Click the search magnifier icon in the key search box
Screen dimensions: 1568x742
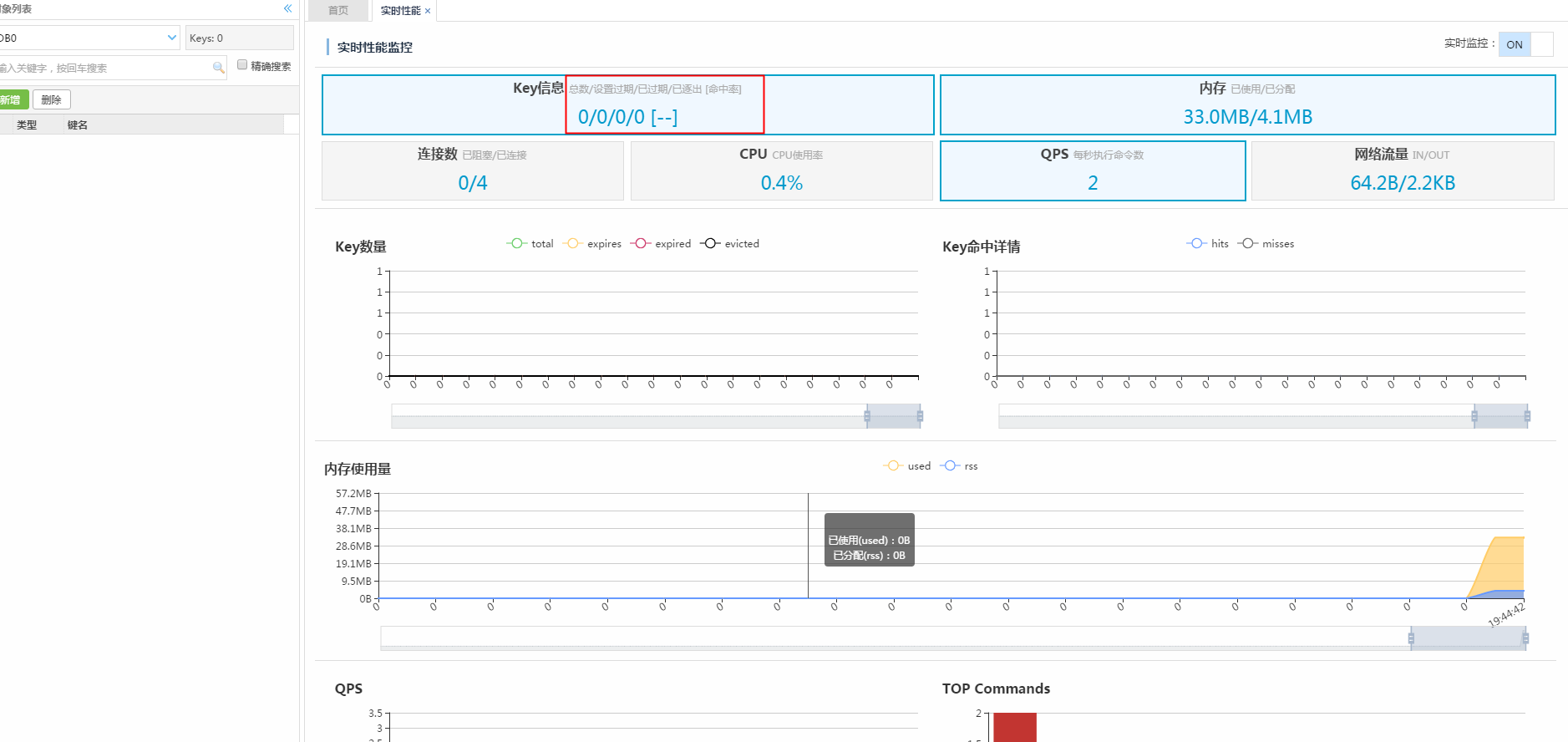pos(219,68)
